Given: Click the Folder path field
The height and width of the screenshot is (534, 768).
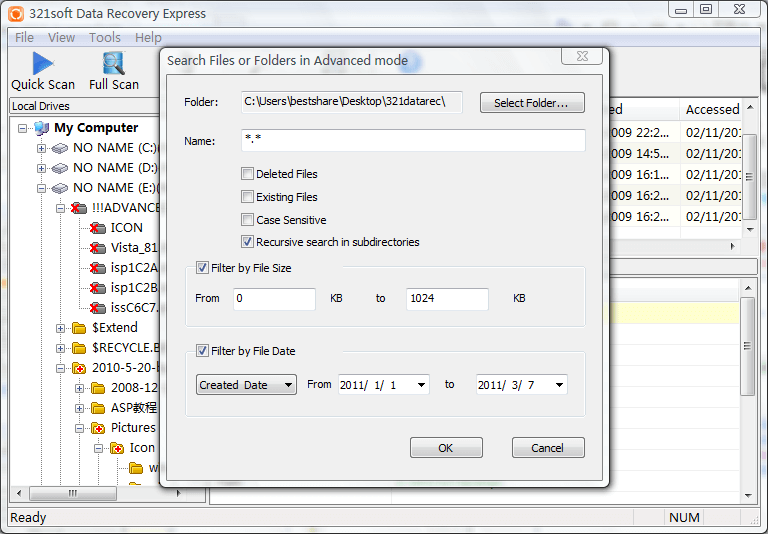Looking at the screenshot, I should click(352, 102).
